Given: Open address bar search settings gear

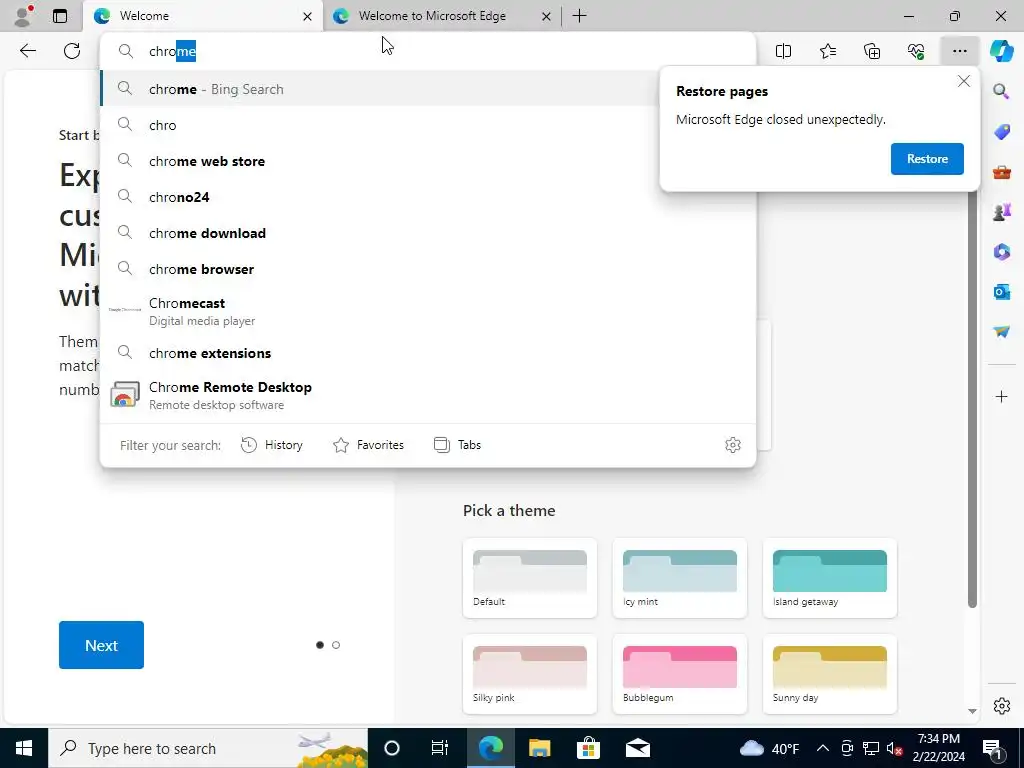Looking at the screenshot, I should click(733, 445).
